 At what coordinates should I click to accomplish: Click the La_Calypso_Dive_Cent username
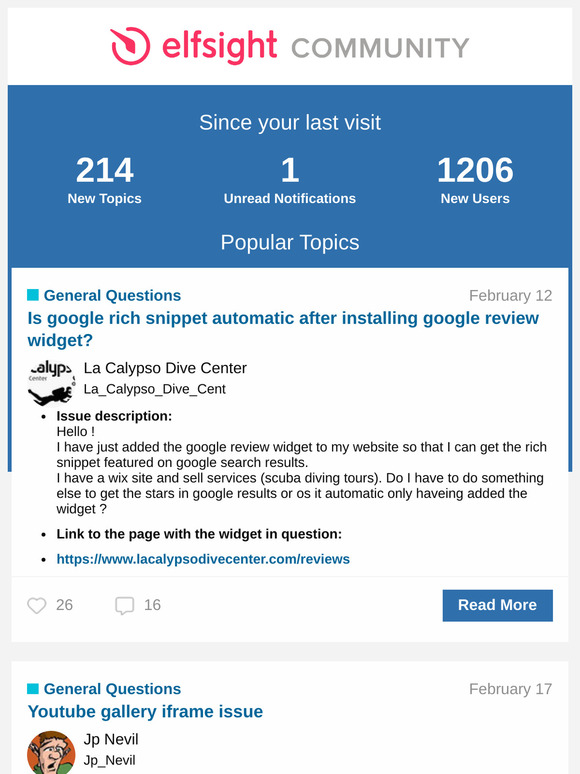tap(155, 389)
